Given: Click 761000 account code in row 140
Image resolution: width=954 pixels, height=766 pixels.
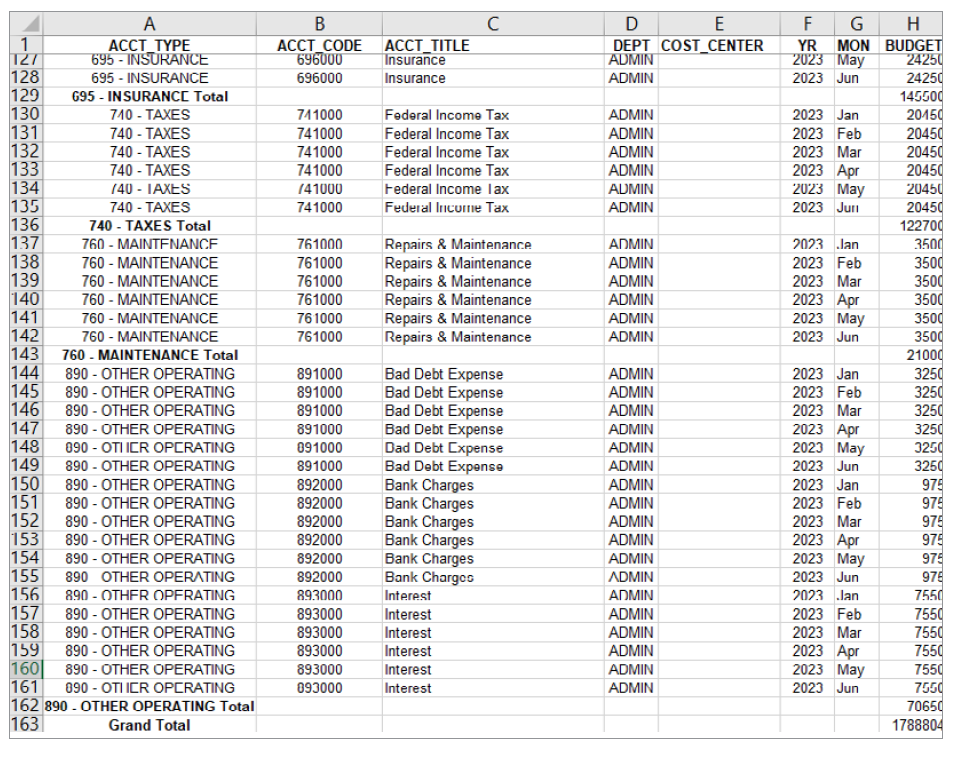Looking at the screenshot, I should point(319,300).
